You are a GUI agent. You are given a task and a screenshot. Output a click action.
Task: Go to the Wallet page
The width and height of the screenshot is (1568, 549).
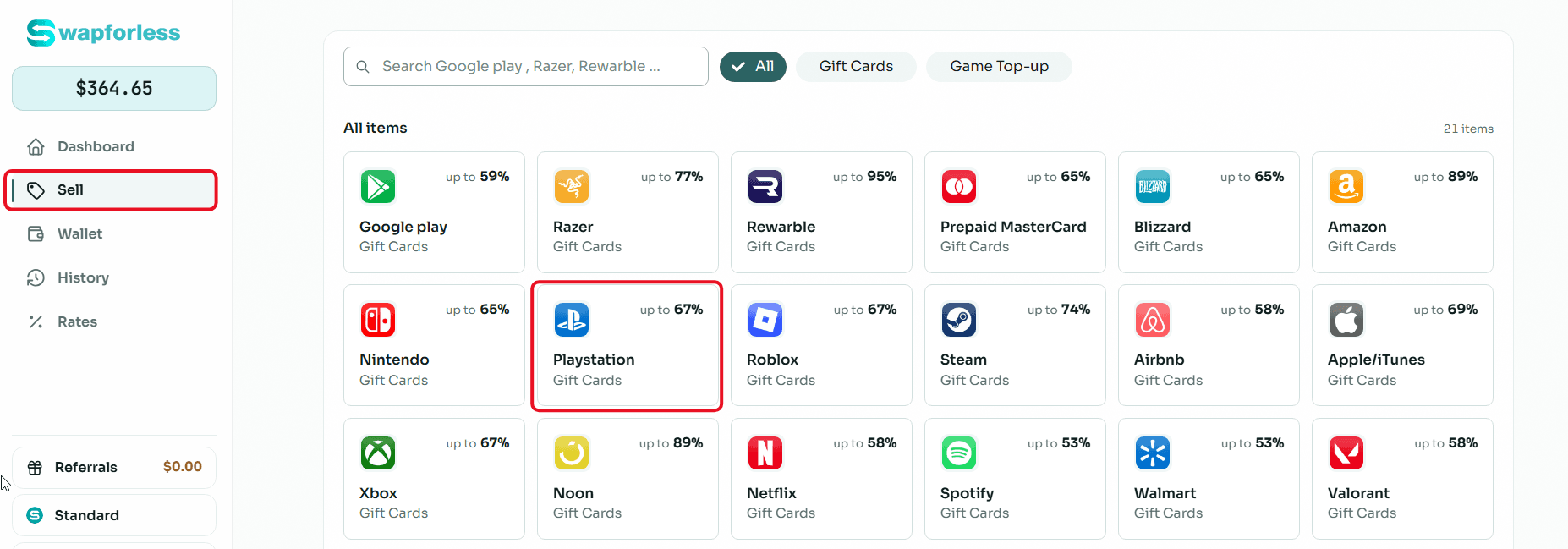(114, 234)
